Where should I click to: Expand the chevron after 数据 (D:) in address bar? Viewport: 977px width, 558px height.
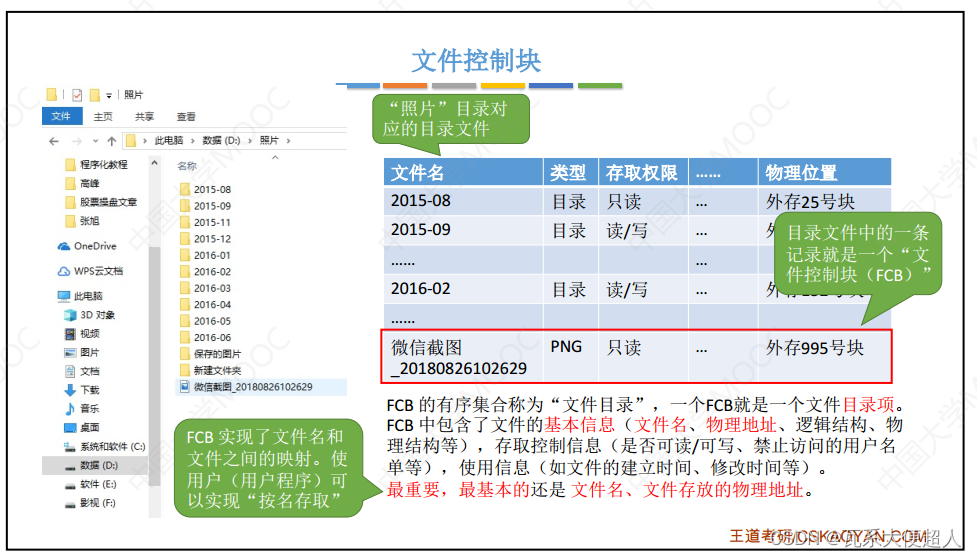(250, 141)
